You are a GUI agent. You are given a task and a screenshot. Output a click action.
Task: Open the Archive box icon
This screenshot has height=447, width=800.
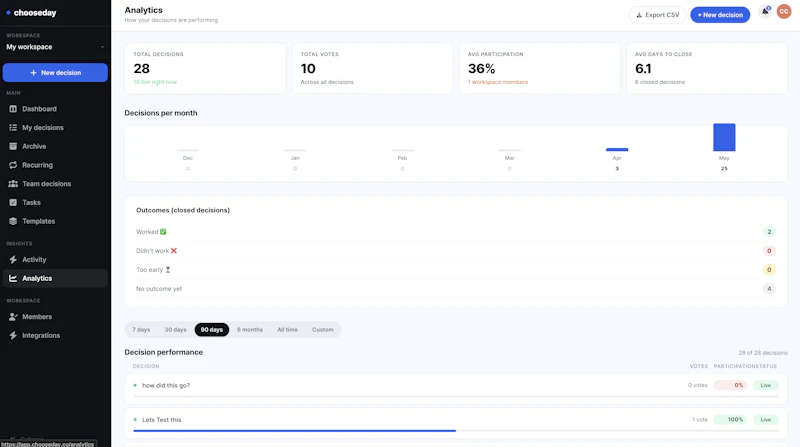[13, 146]
